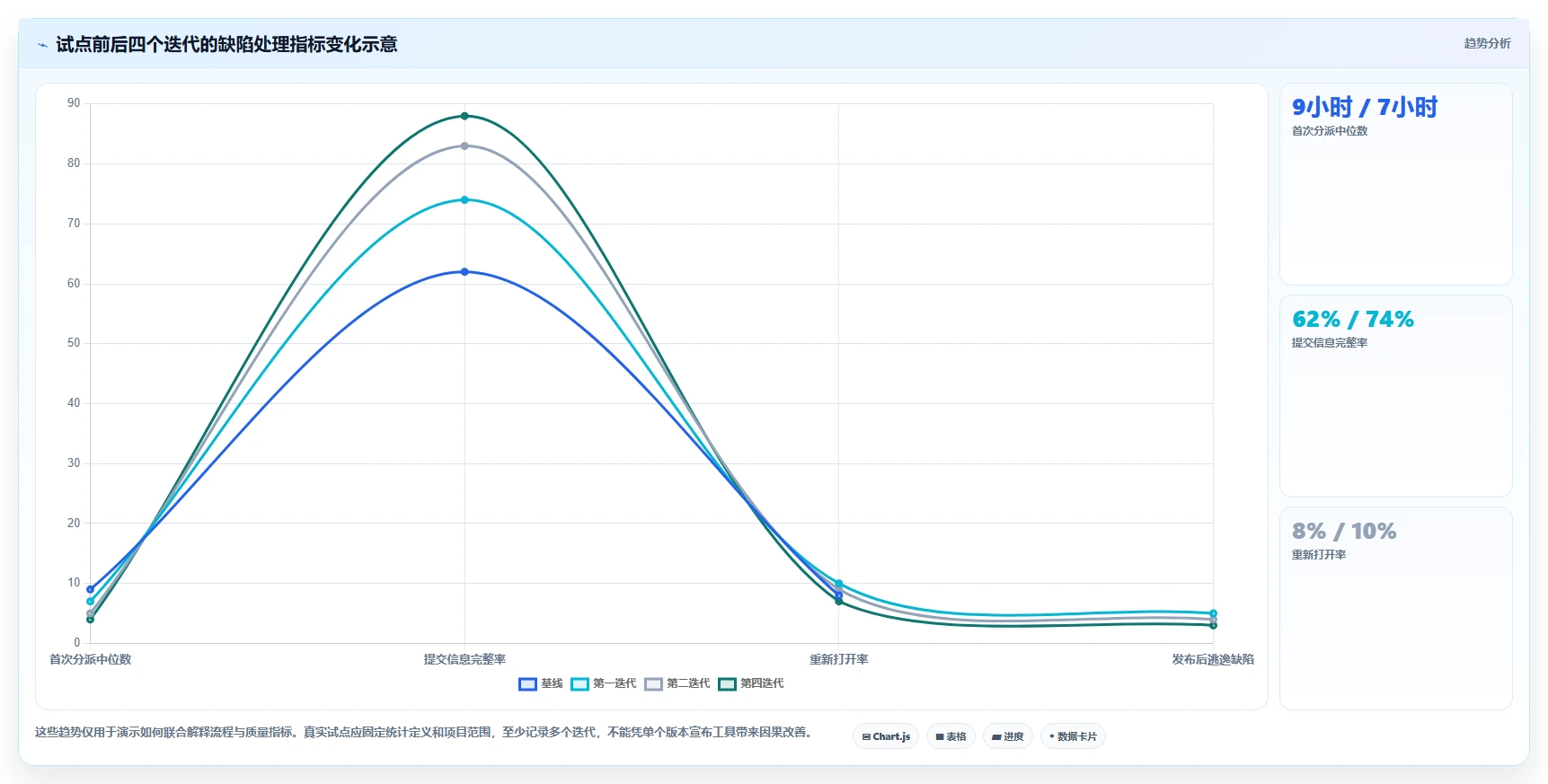This screenshot has width=1548, height=784.
Task: Click the 提交信息完整率 x-axis label
Action: [464, 659]
